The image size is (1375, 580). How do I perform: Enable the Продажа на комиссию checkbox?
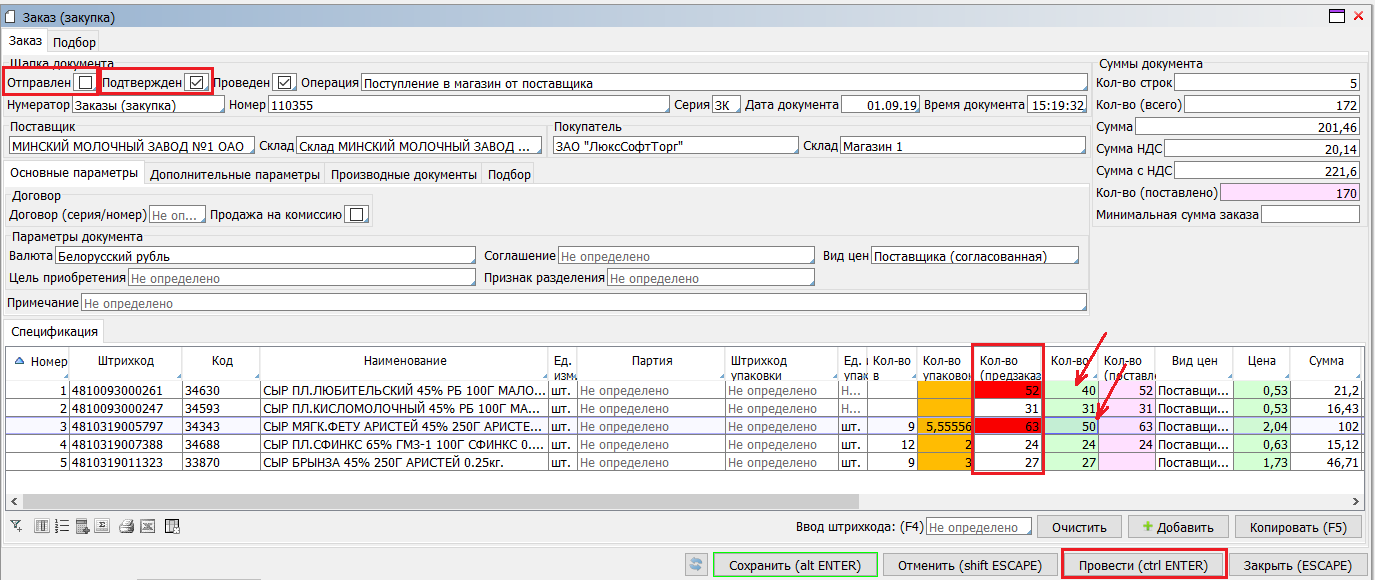click(355, 214)
